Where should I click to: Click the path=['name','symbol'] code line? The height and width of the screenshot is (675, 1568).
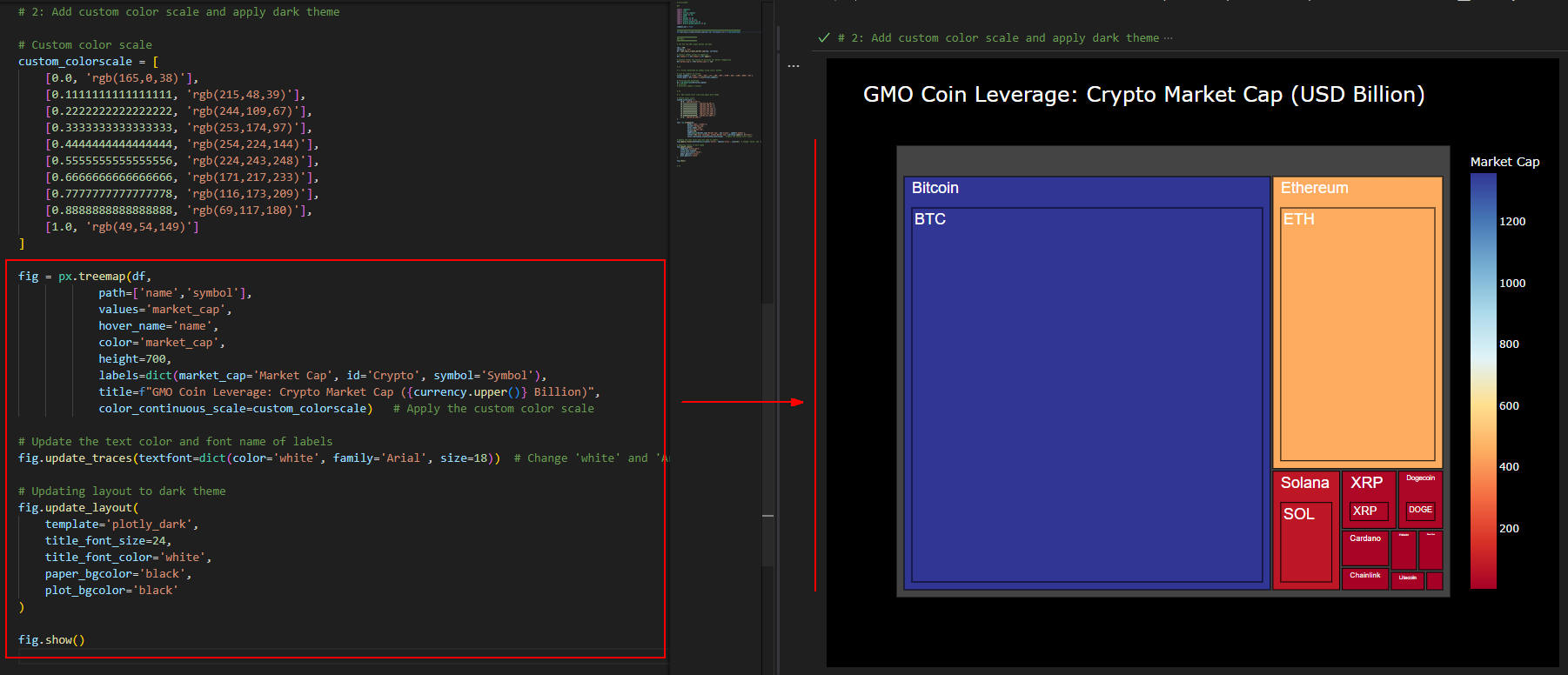175,293
